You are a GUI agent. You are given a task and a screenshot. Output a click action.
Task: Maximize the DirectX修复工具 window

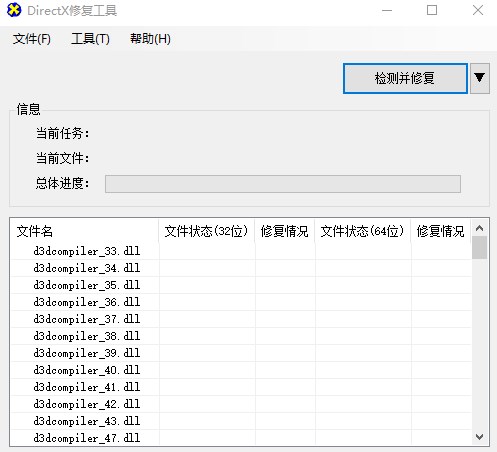[432, 10]
